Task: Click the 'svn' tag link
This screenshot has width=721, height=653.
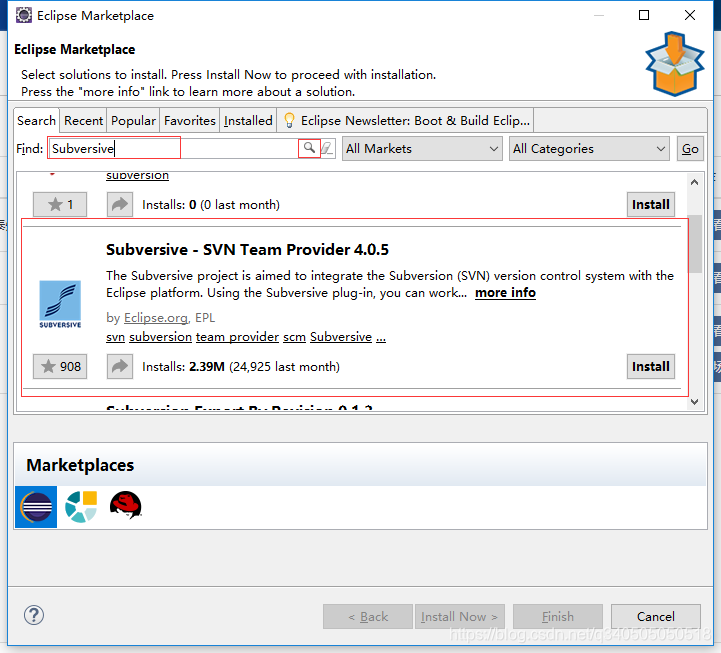Action: tap(115, 337)
